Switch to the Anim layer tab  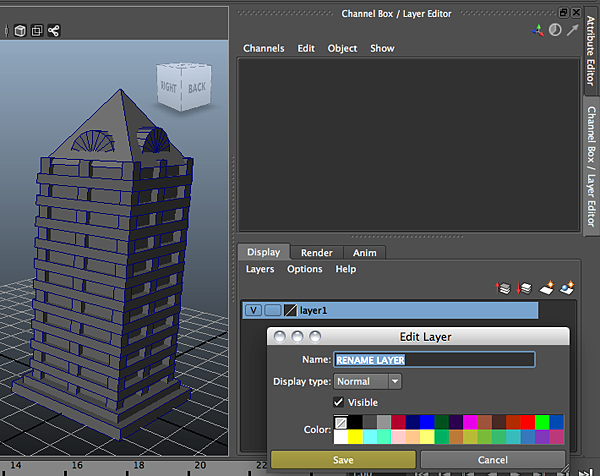pos(364,253)
